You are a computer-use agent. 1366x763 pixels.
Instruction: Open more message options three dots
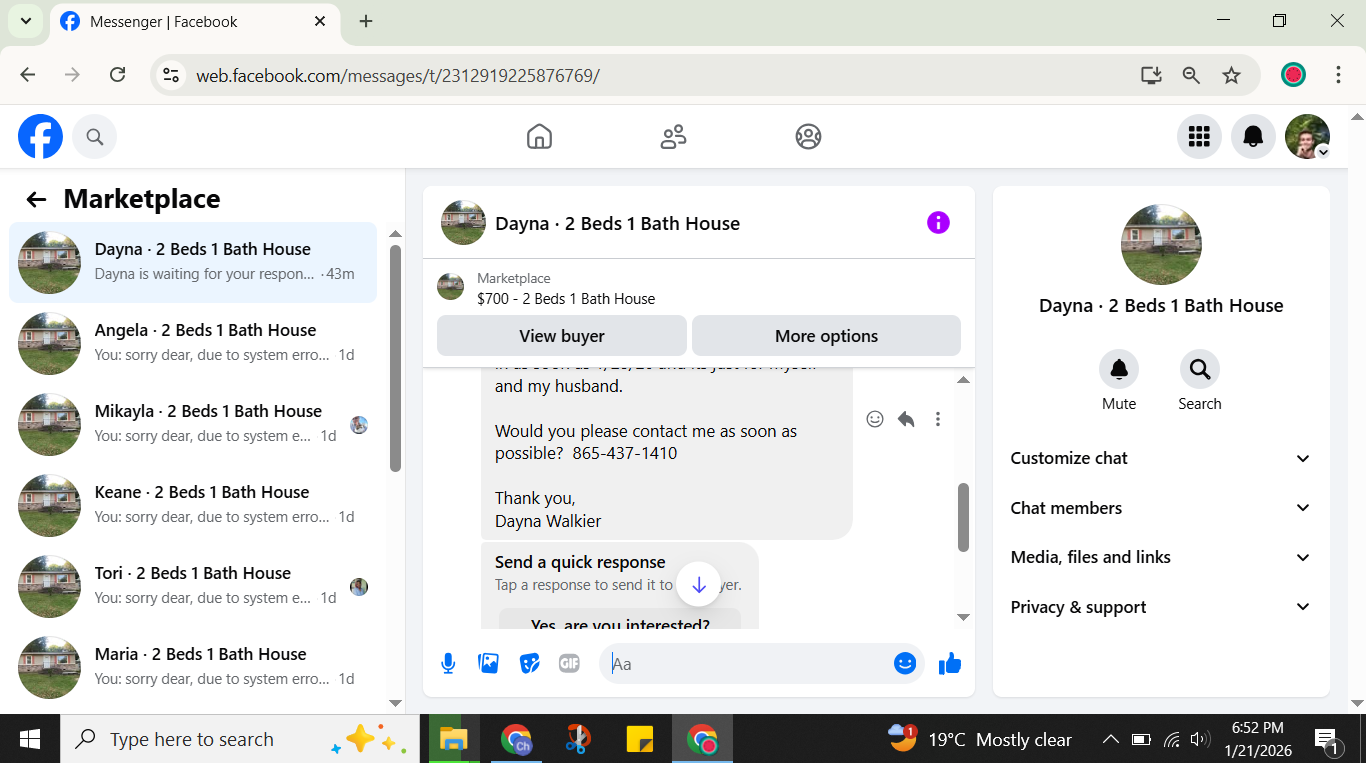(938, 419)
